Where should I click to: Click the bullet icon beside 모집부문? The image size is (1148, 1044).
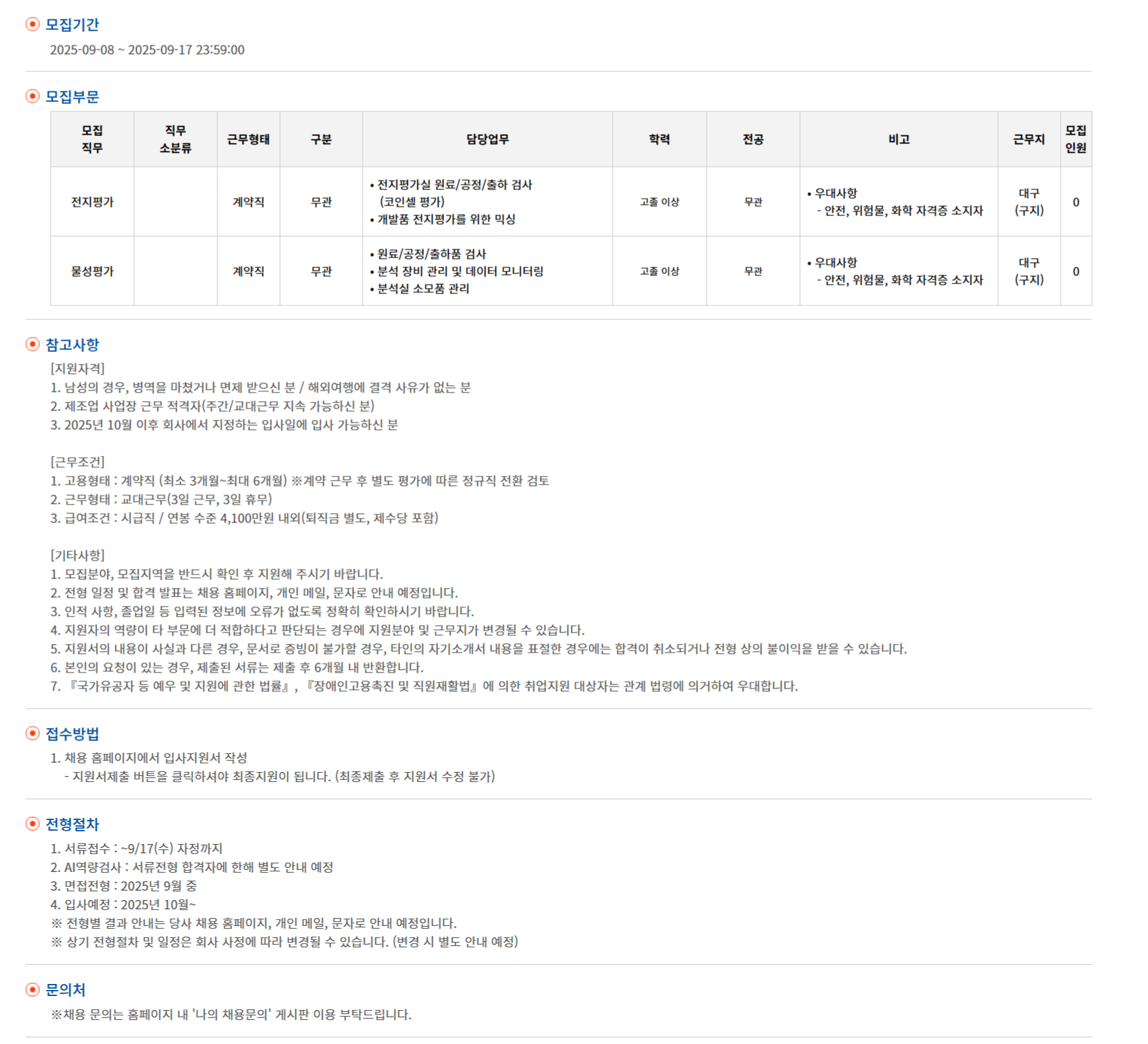pos(32,97)
